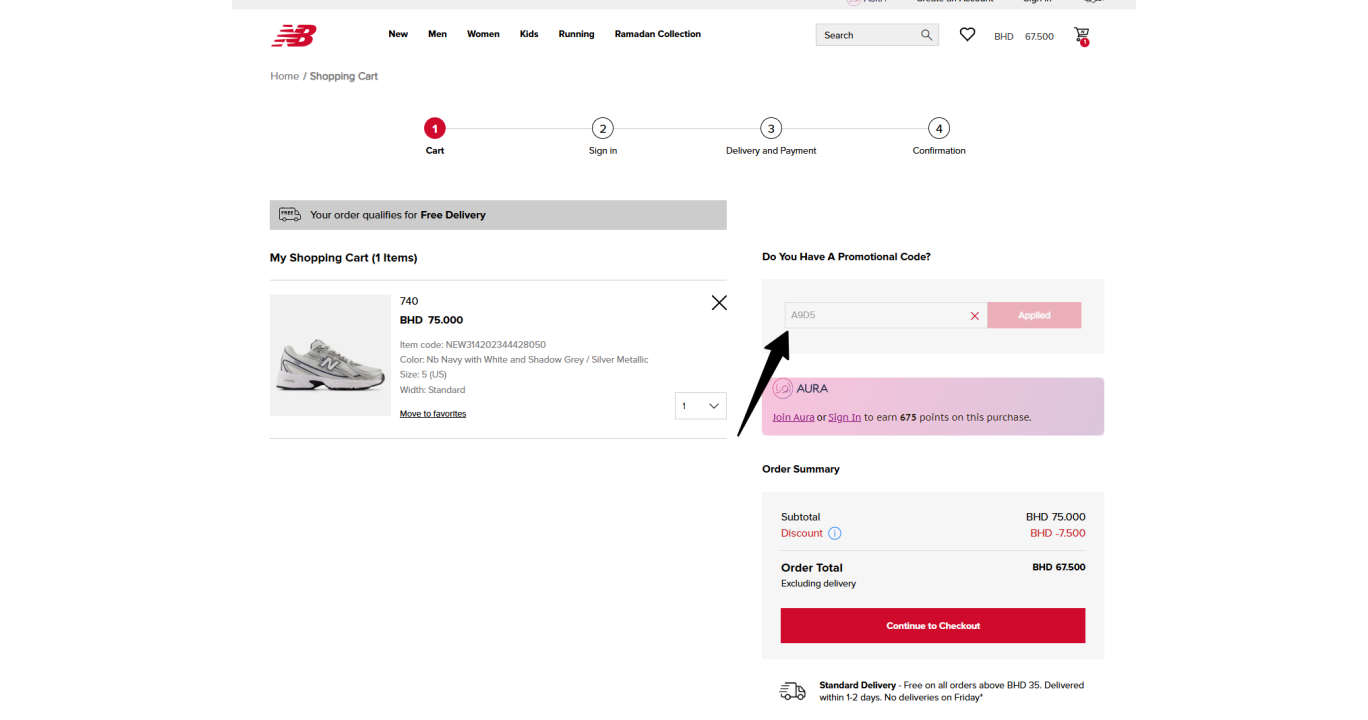The width and height of the screenshot is (1368, 720).
Task: Open the Men menu
Action: [437, 34]
